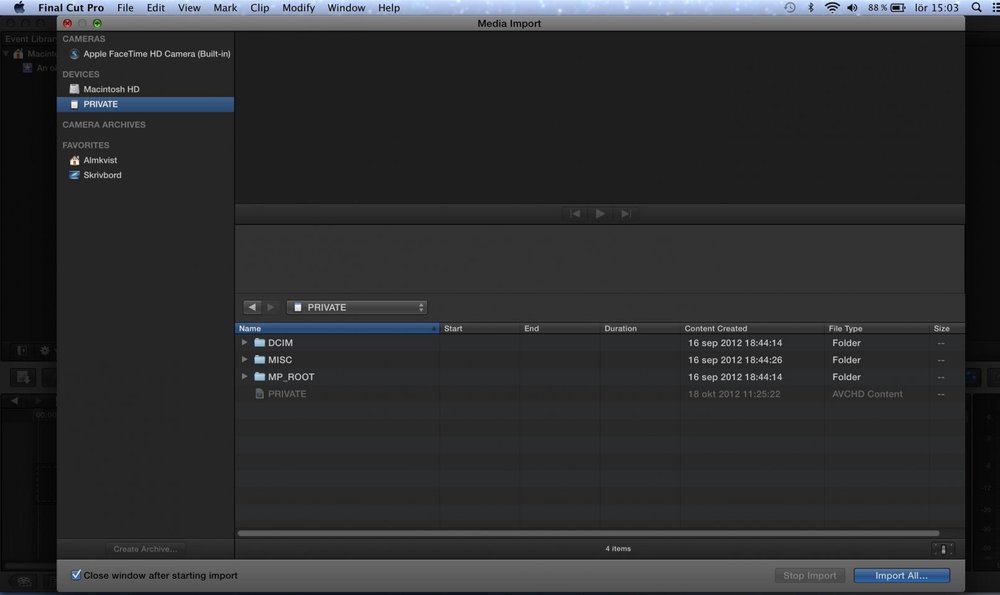Expand the MP_ROOT folder
The height and width of the screenshot is (595, 1000).
point(245,377)
